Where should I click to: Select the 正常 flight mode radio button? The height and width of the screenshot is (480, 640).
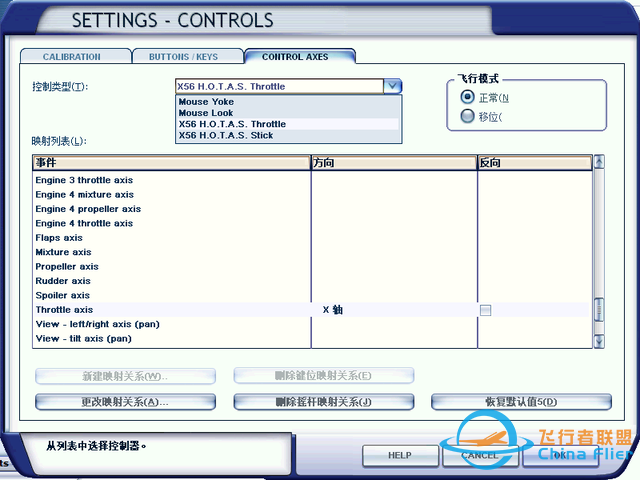coord(467,97)
